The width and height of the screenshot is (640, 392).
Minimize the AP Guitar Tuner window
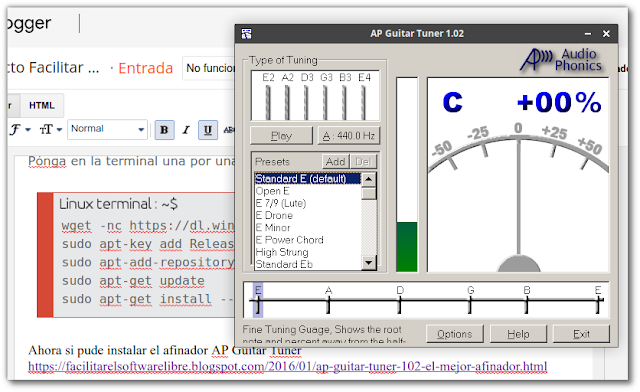pyautogui.click(x=588, y=34)
